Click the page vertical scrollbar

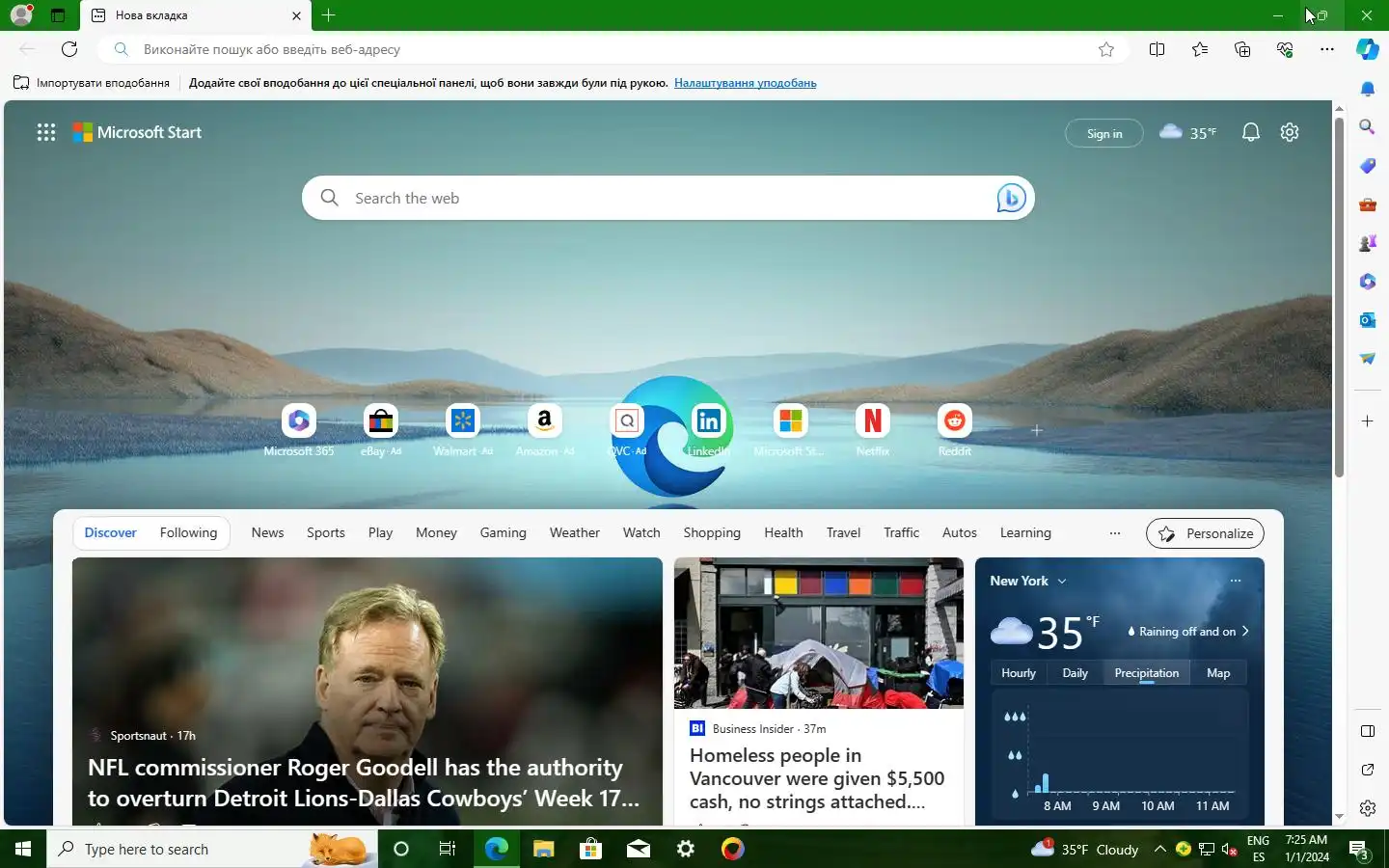[1339, 297]
